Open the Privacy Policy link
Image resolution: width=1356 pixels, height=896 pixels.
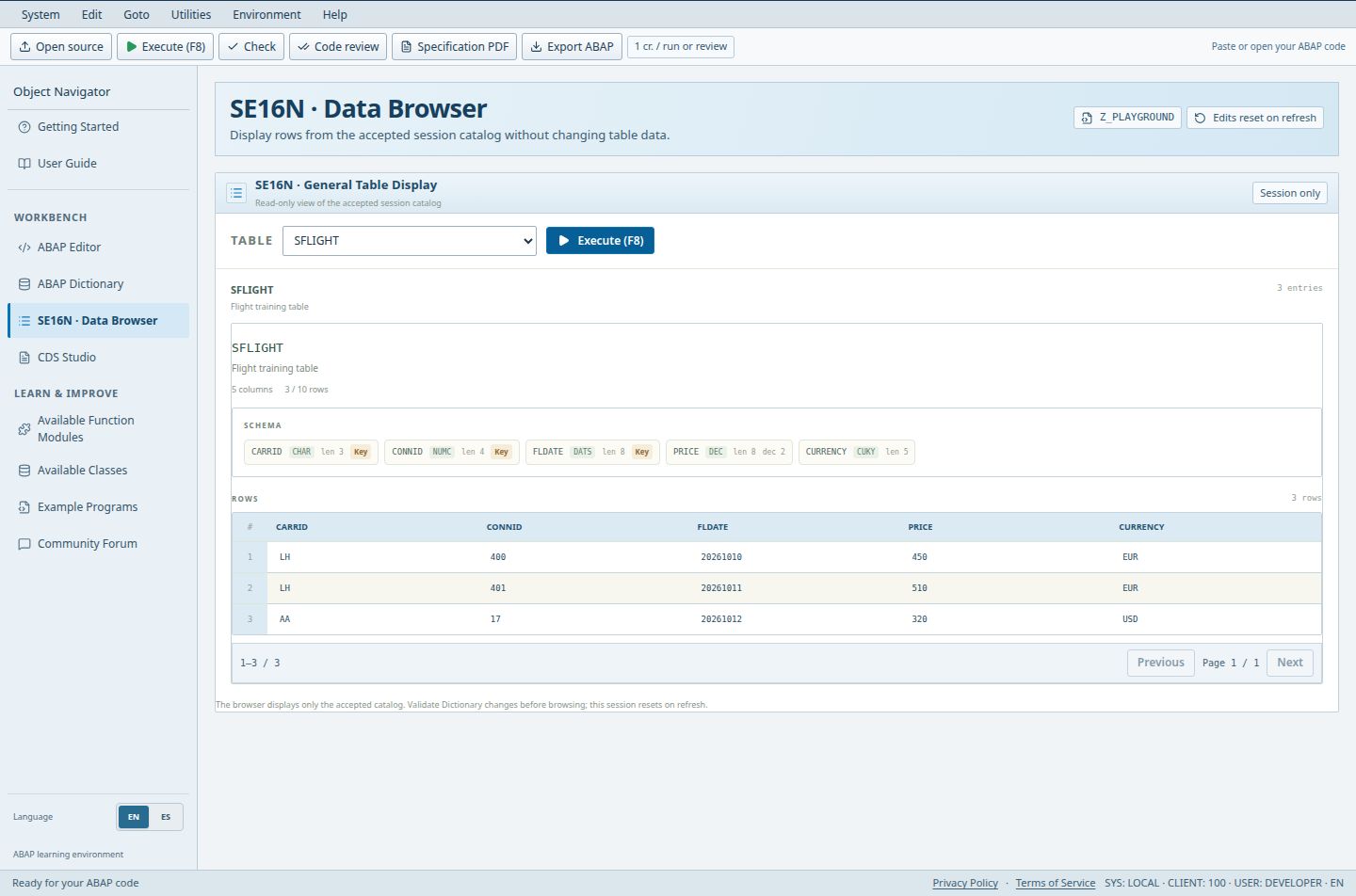click(x=965, y=883)
